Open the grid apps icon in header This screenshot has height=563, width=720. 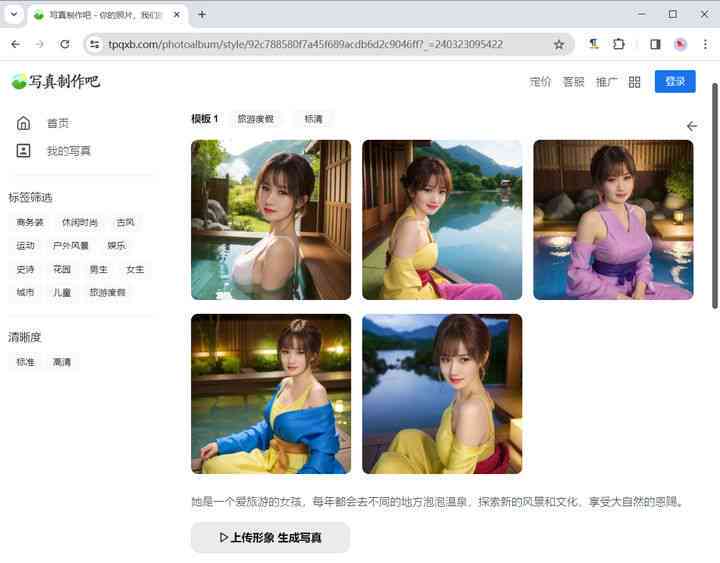tap(634, 82)
